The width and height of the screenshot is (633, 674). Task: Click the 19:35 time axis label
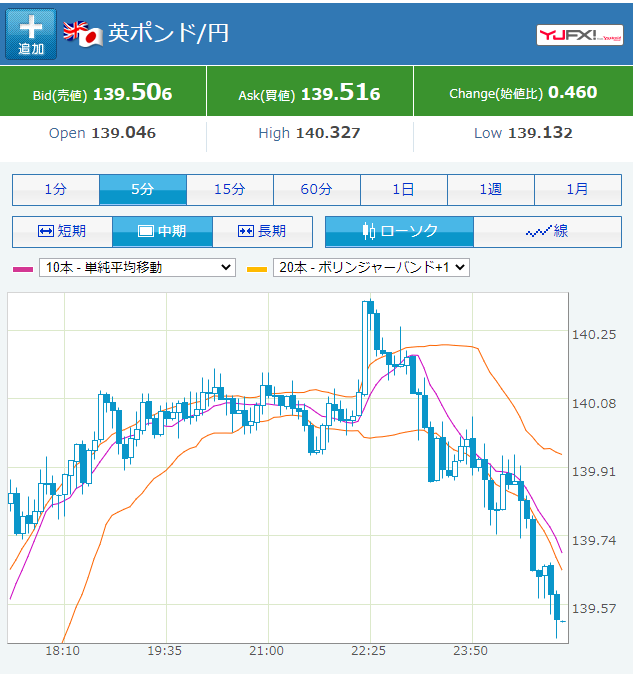click(x=165, y=651)
